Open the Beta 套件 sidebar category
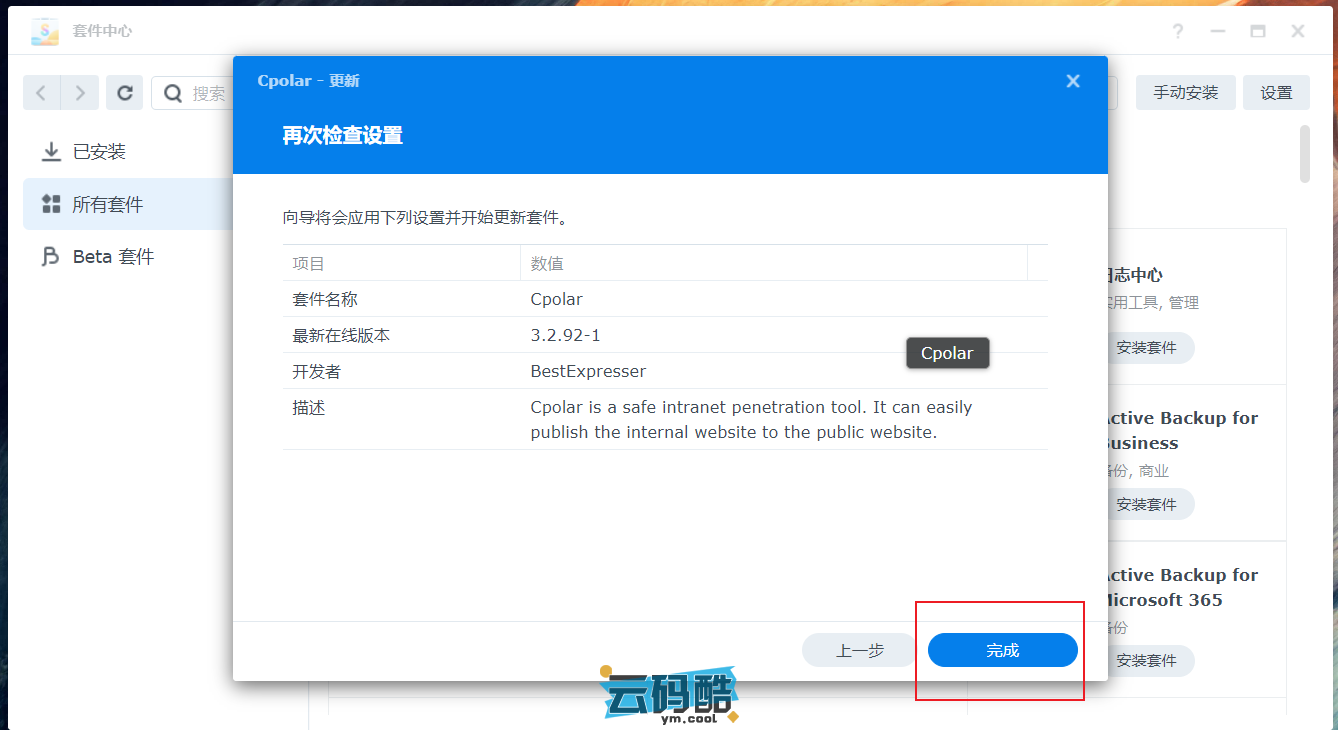Image resolution: width=1338 pixels, height=730 pixels. pyautogui.click(x=113, y=257)
